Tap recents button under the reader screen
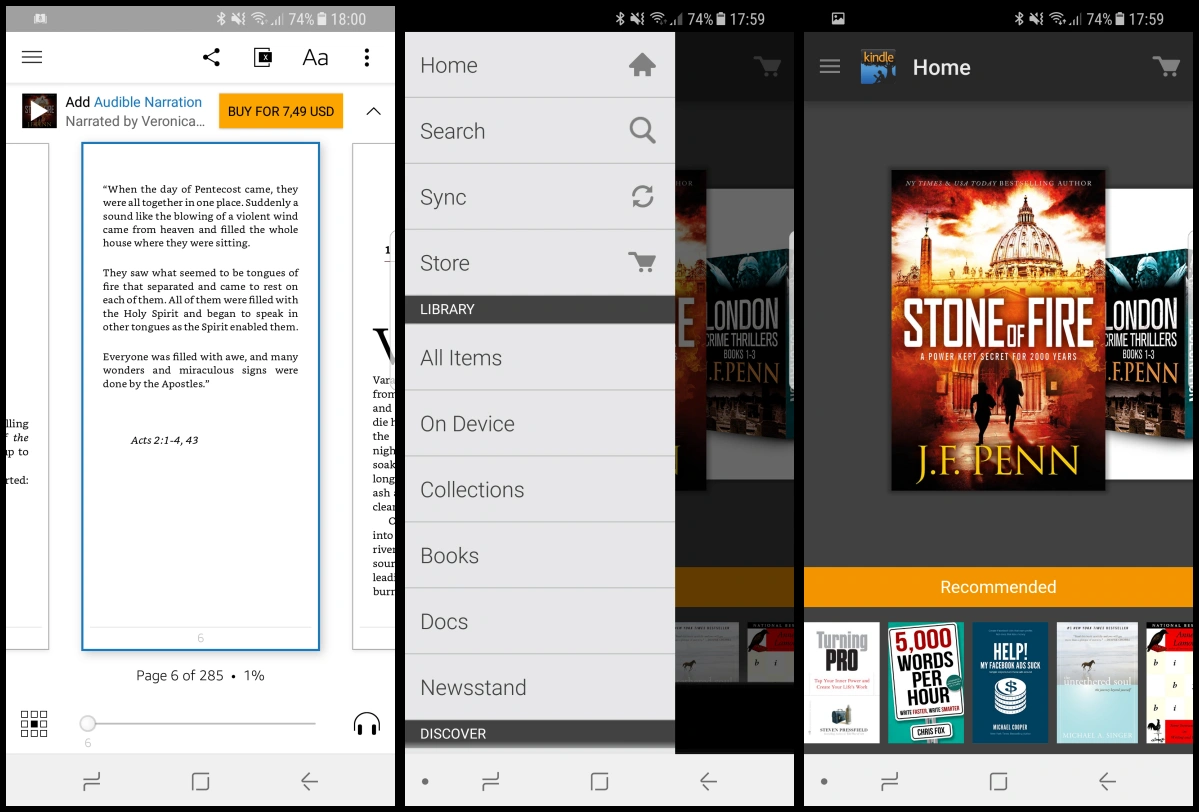 click(x=92, y=781)
